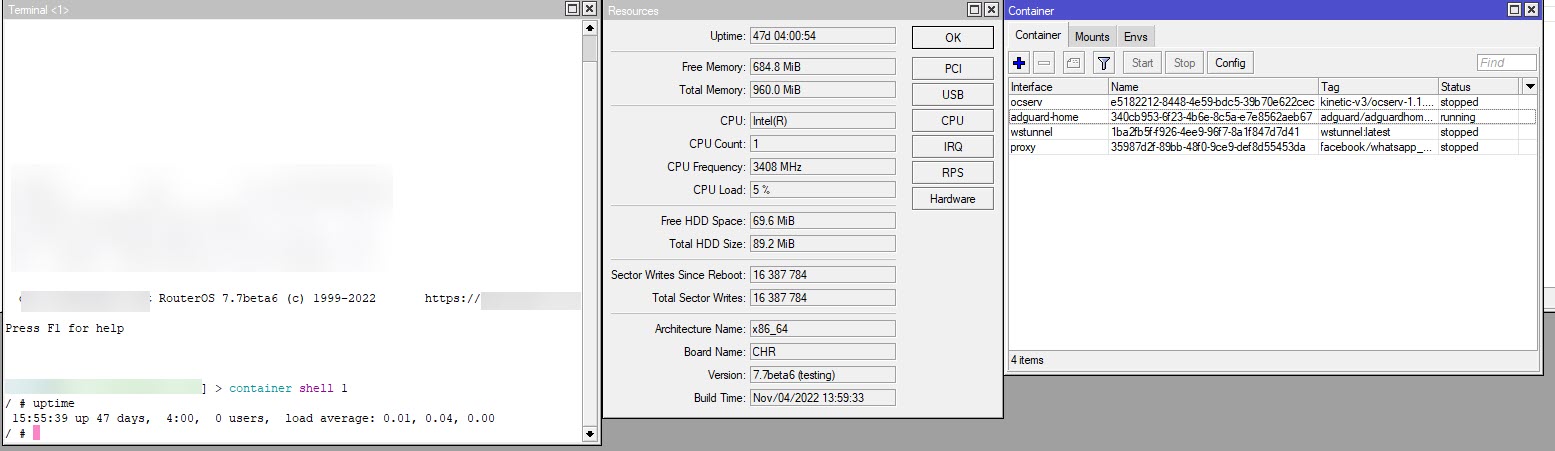Click the Build Time value field

pyautogui.click(x=822, y=398)
